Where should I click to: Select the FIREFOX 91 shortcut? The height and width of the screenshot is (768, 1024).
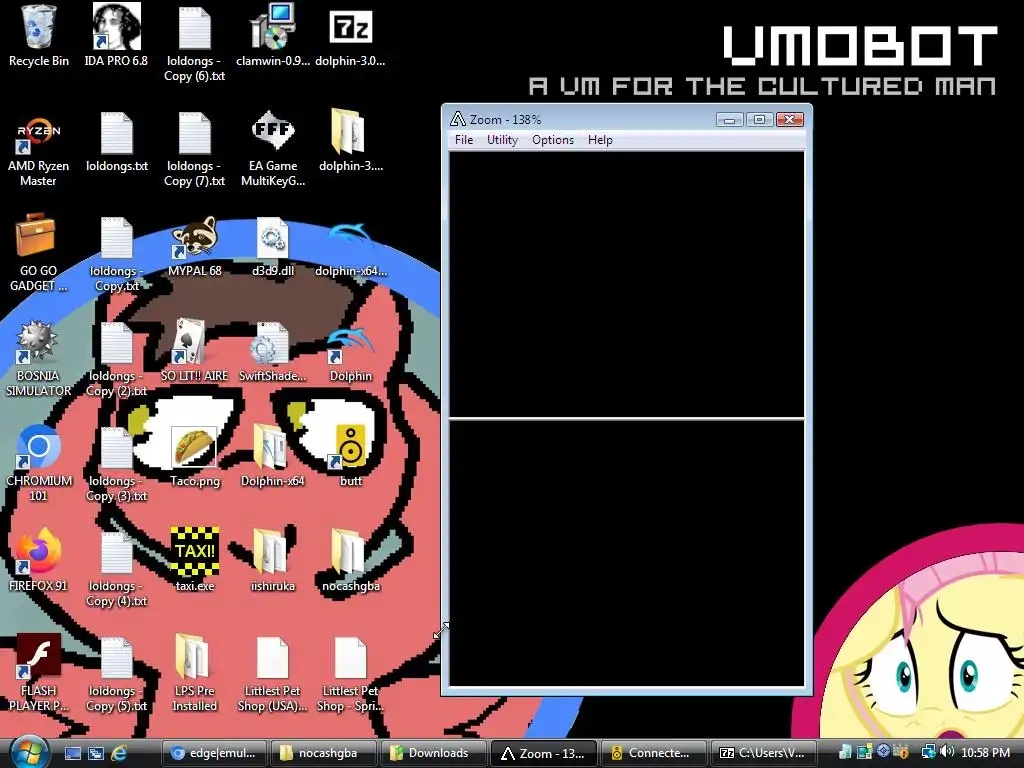click(x=39, y=562)
